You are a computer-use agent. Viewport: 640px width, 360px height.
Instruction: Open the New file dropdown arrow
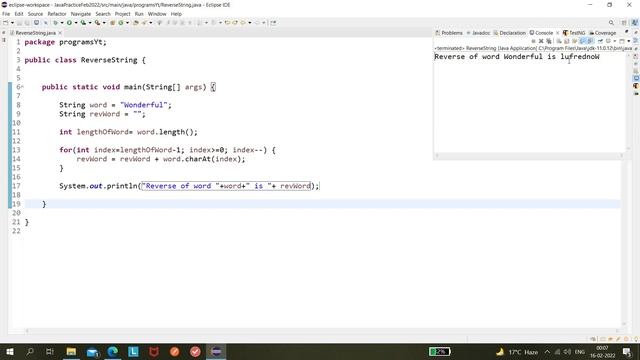coord(12,23)
